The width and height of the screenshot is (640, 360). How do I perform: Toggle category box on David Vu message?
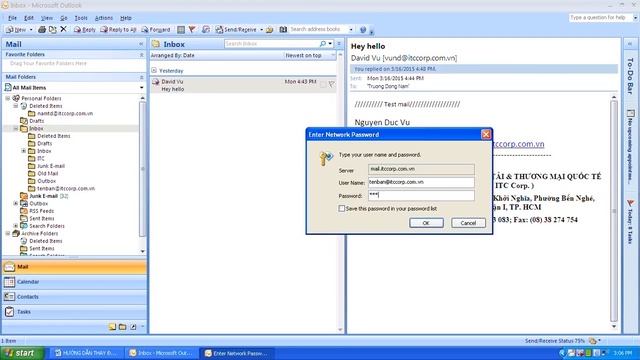click(323, 84)
